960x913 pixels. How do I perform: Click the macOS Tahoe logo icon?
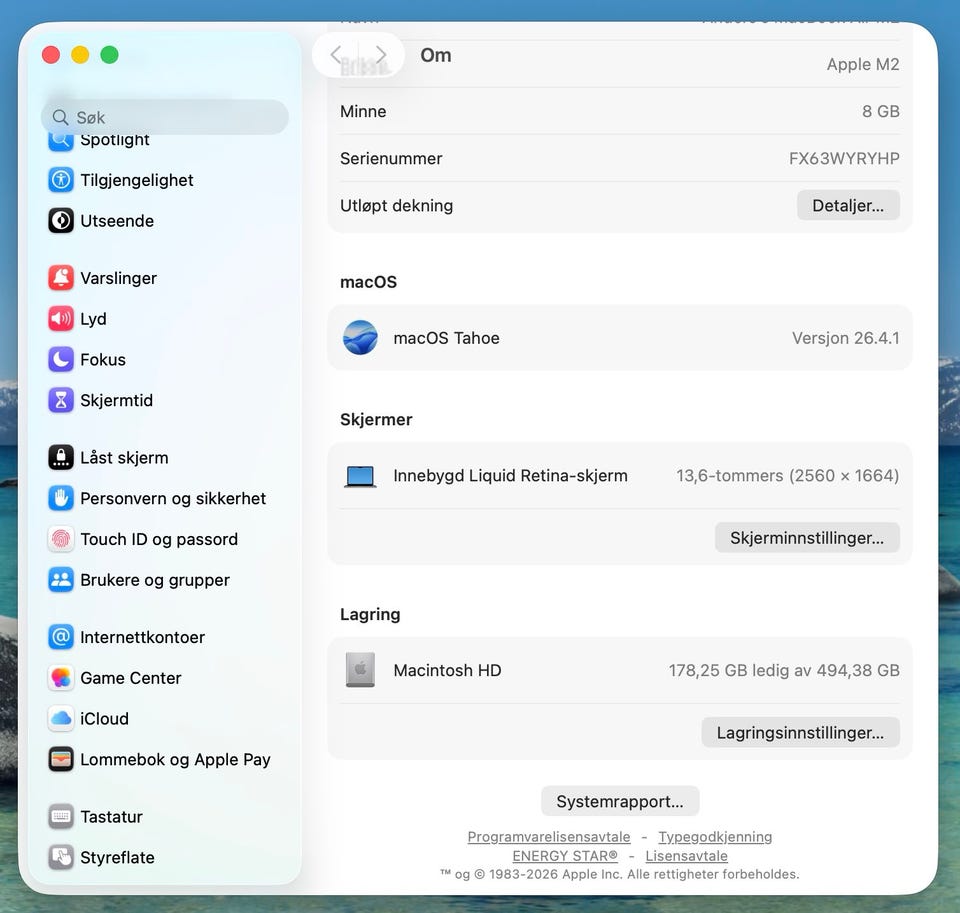(360, 337)
